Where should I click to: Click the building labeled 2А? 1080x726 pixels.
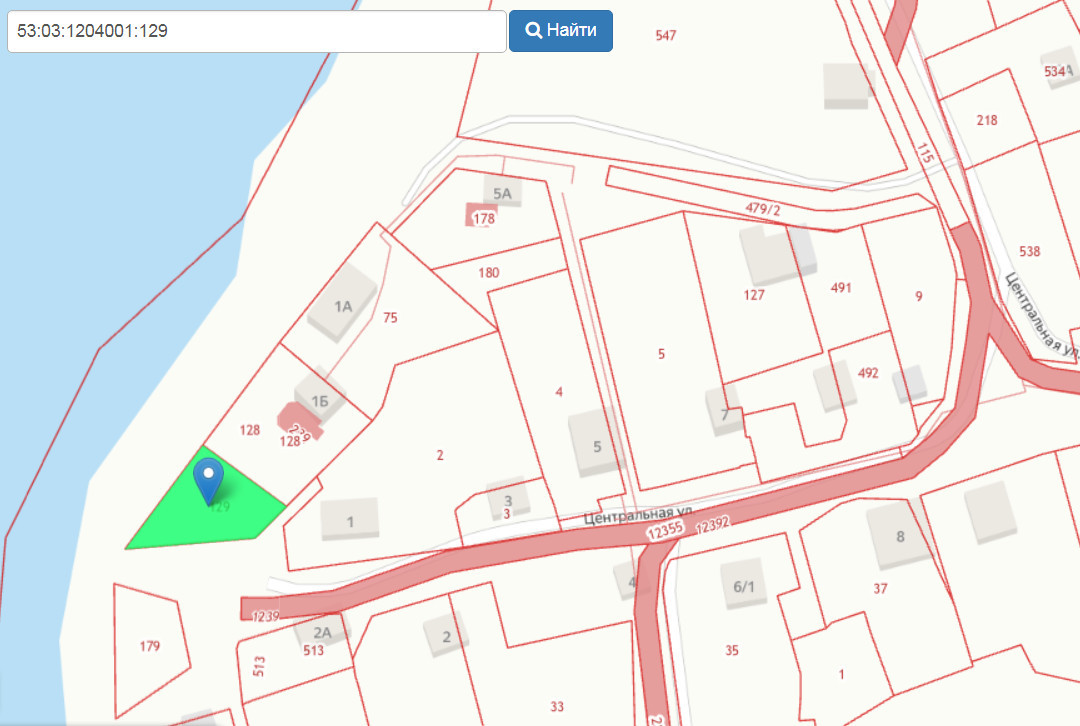point(322,632)
